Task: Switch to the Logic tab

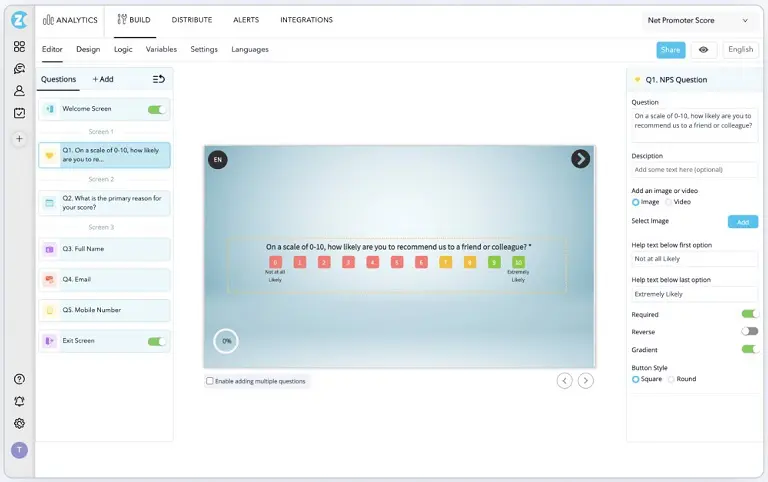Action: coord(123,49)
